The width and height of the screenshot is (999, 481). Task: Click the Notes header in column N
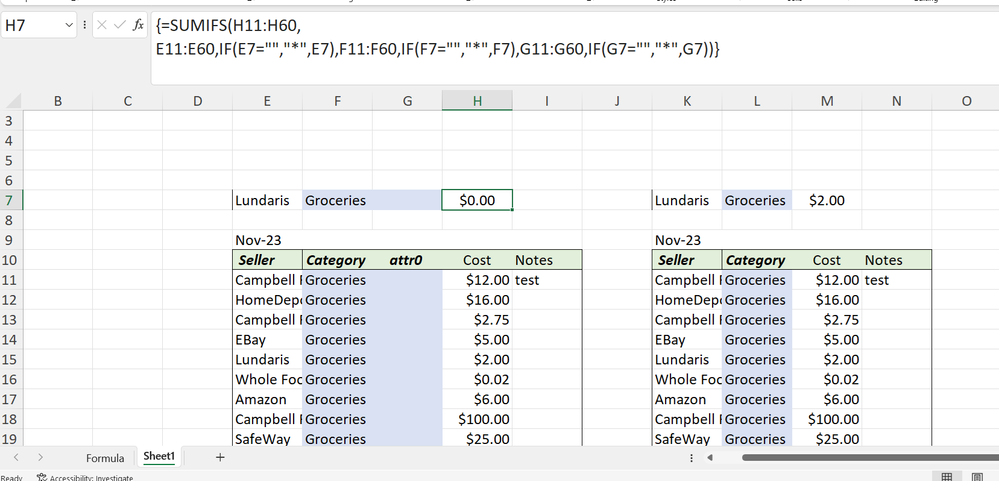896,260
